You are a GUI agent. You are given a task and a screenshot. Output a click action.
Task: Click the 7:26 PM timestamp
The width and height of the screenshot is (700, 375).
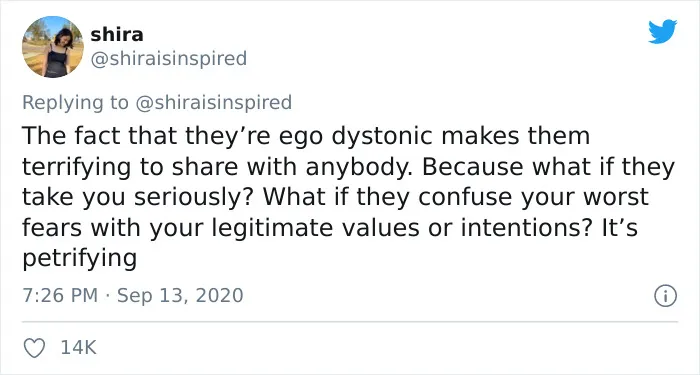pos(60,296)
